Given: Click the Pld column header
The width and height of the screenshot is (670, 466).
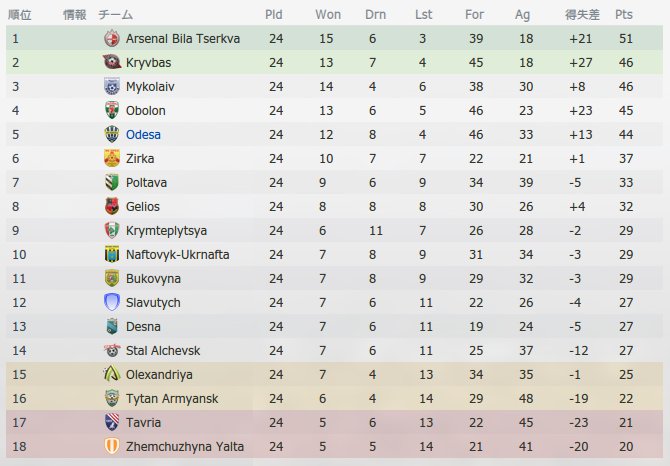Looking at the screenshot, I should (273, 15).
